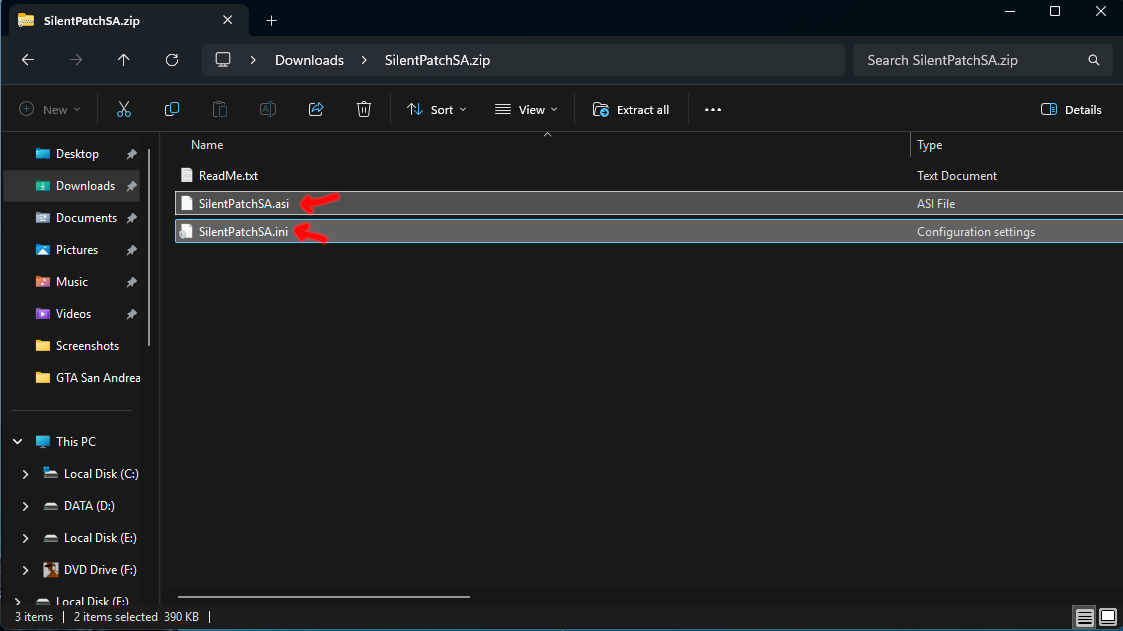Switch to large thumbnails view icon in status bar

(1108, 617)
